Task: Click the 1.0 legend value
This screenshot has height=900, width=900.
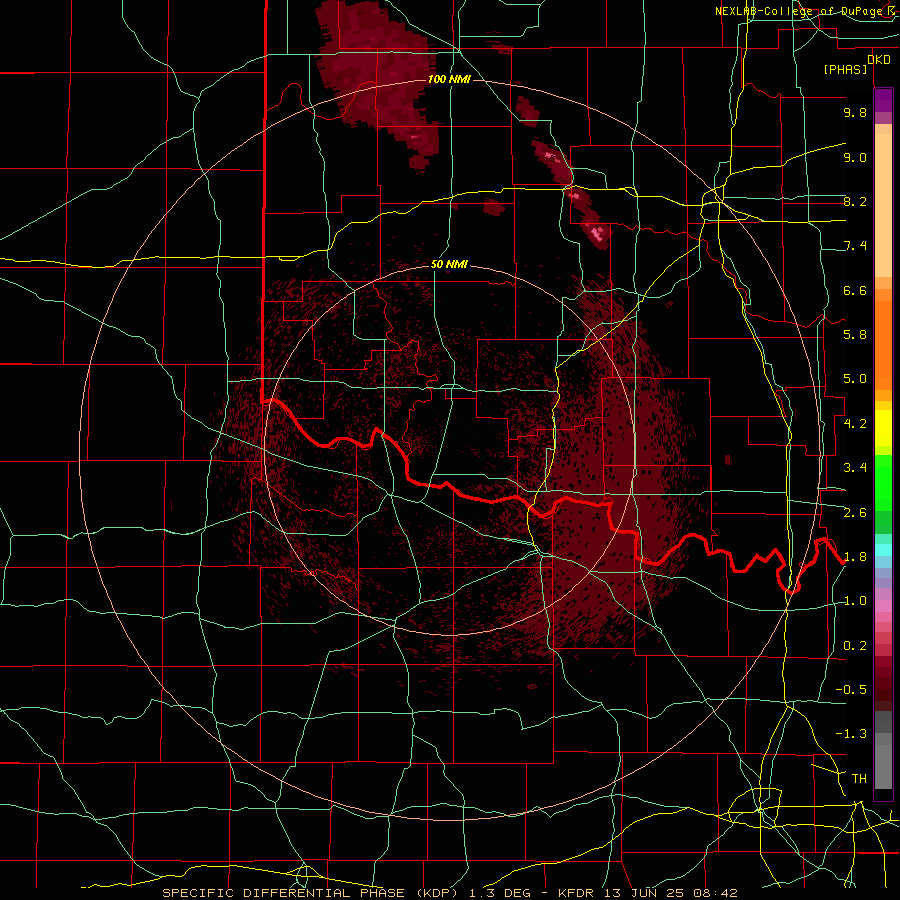Action: [x=855, y=601]
